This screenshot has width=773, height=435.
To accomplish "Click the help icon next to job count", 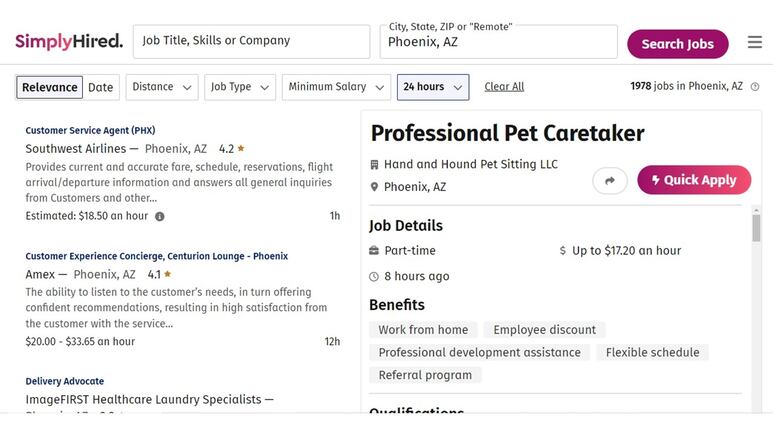I will 754,87.
